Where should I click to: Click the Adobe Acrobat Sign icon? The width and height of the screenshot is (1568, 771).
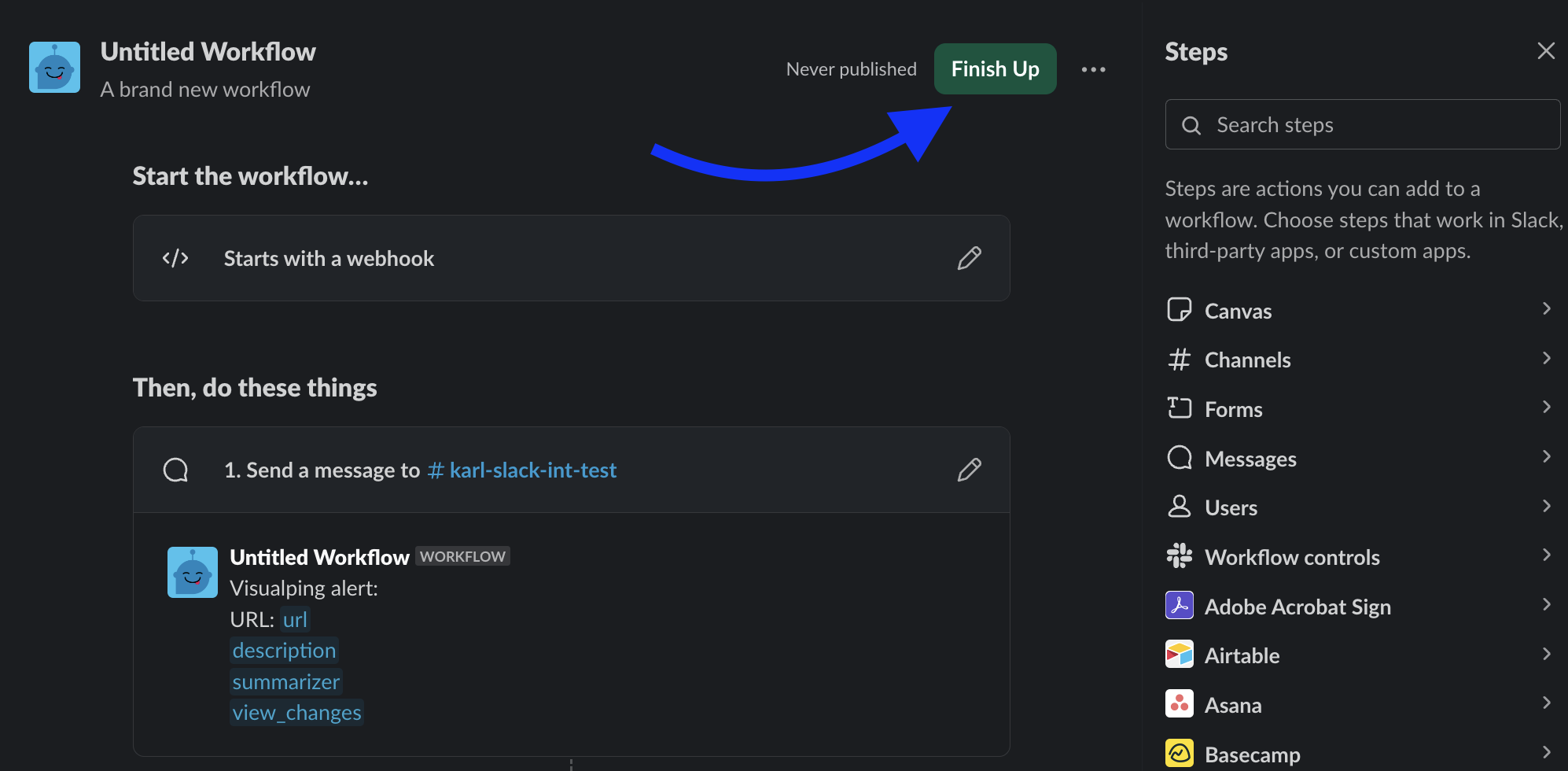click(1179, 606)
